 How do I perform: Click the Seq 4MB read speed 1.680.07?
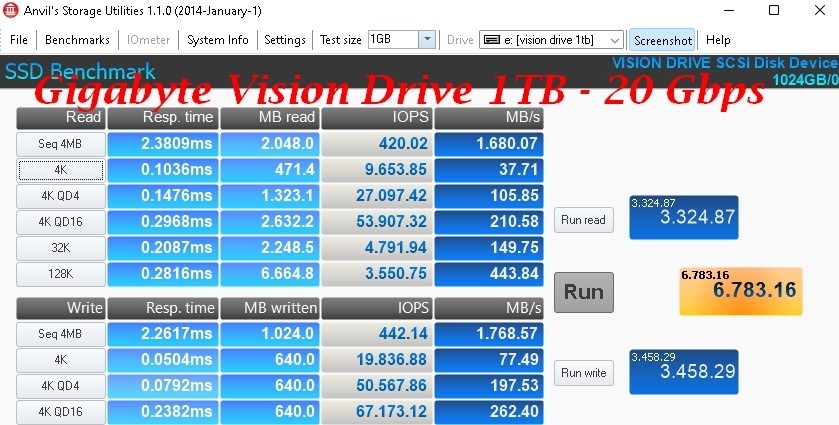tap(489, 144)
